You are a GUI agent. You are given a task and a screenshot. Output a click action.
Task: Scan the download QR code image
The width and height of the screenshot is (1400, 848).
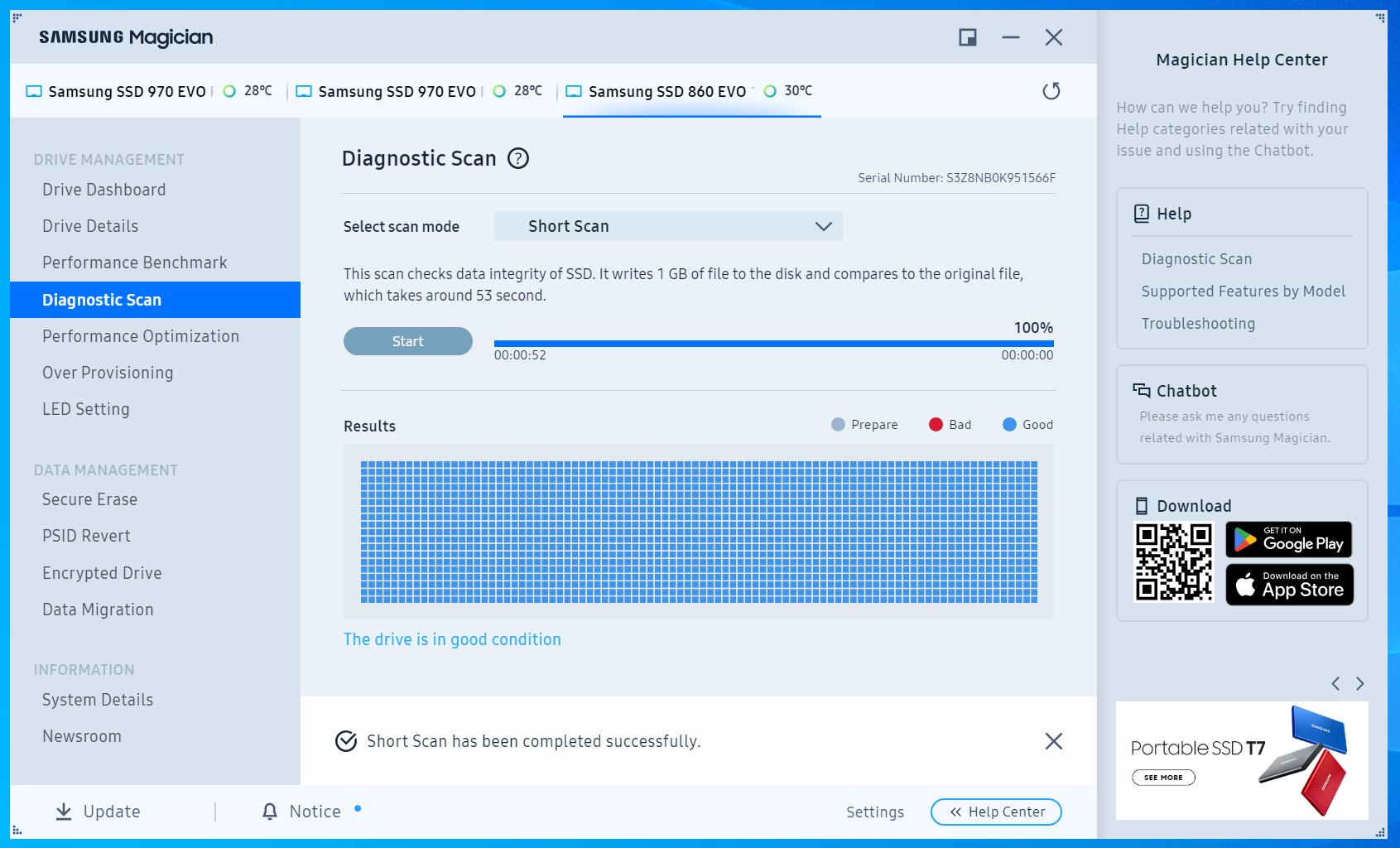[1173, 561]
